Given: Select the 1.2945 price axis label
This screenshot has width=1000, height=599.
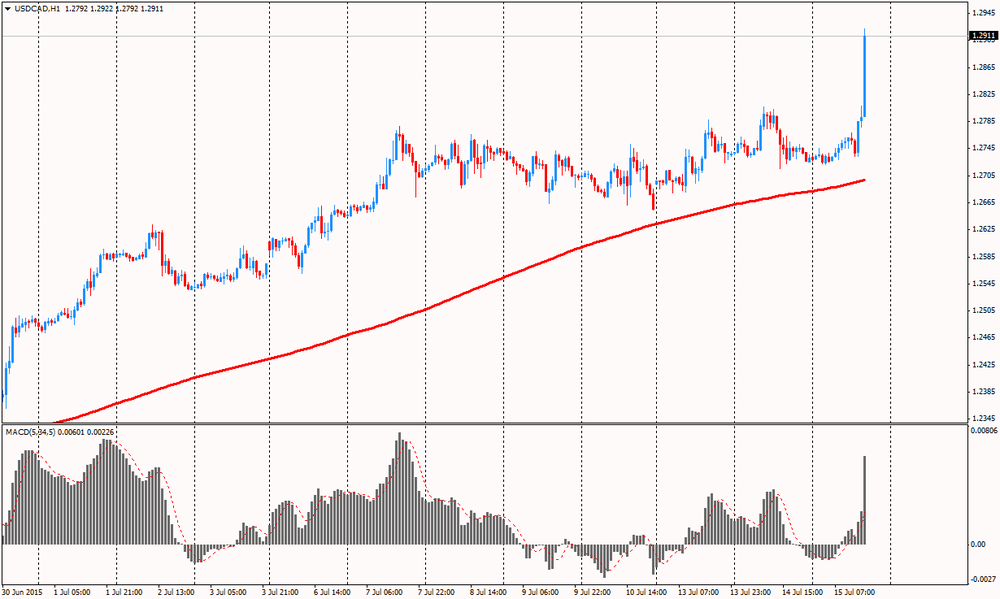Looking at the screenshot, I should tap(984, 13).
